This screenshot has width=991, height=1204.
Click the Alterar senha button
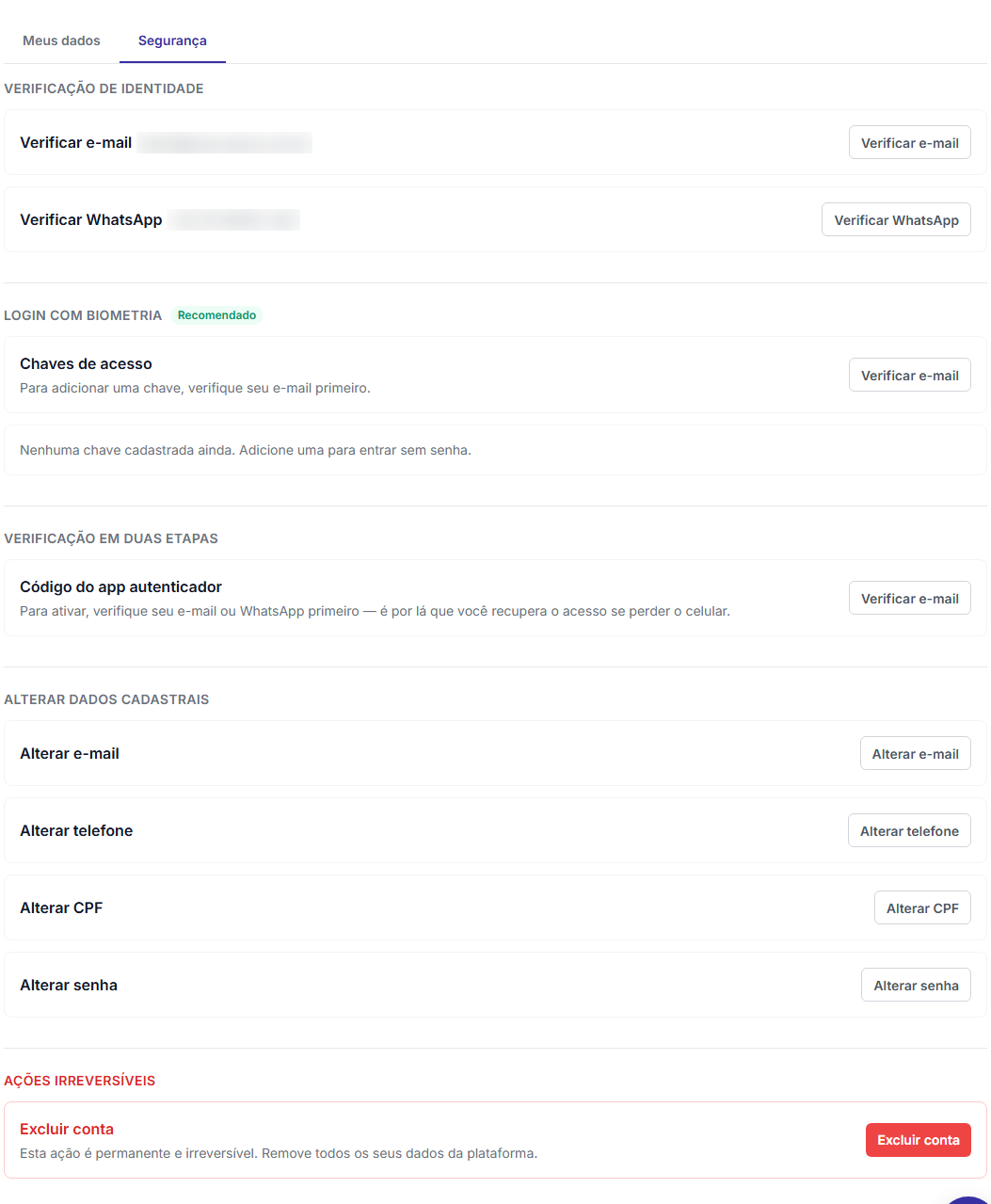[916, 986]
